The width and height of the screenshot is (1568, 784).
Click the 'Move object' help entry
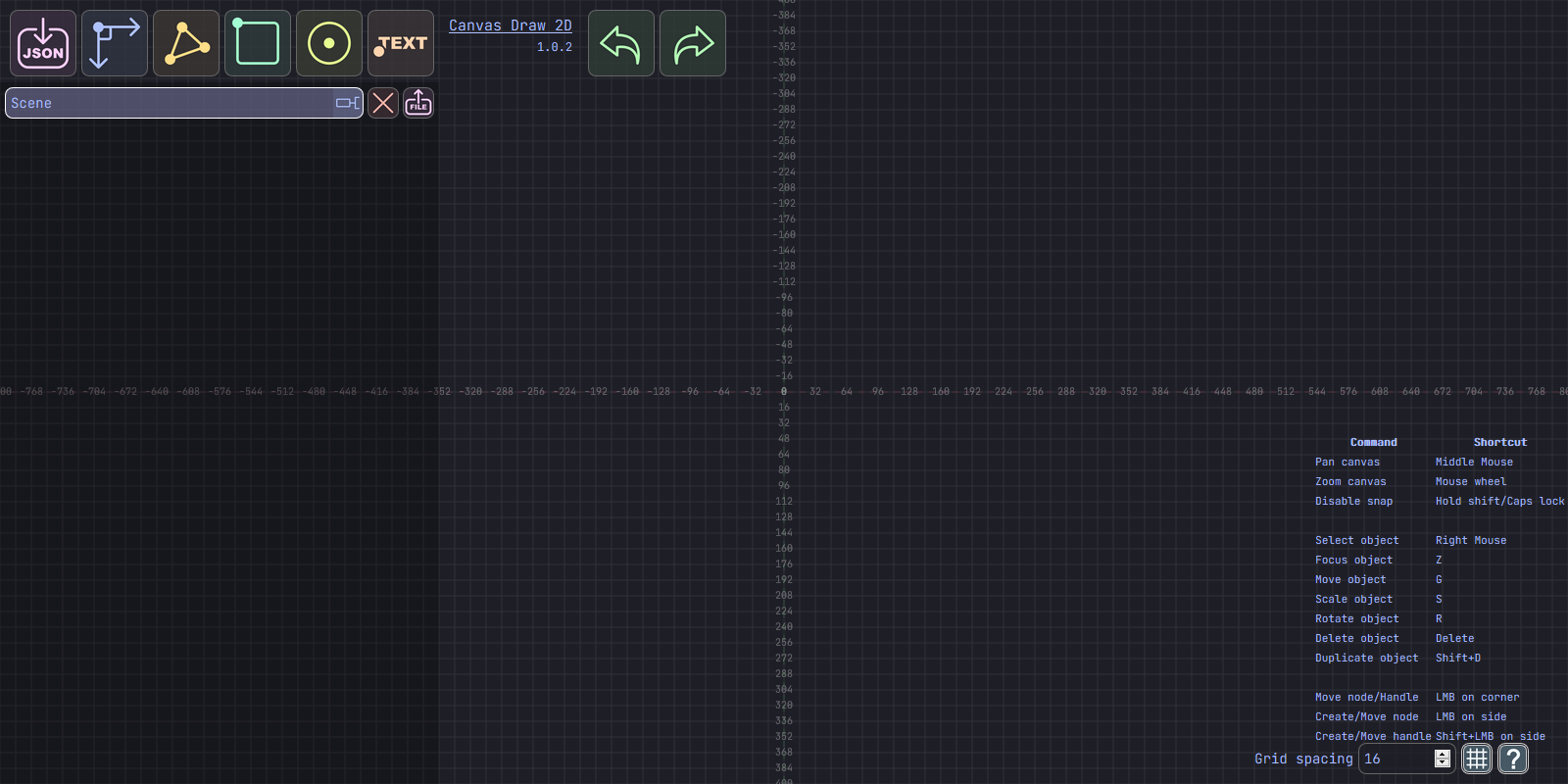click(1350, 579)
